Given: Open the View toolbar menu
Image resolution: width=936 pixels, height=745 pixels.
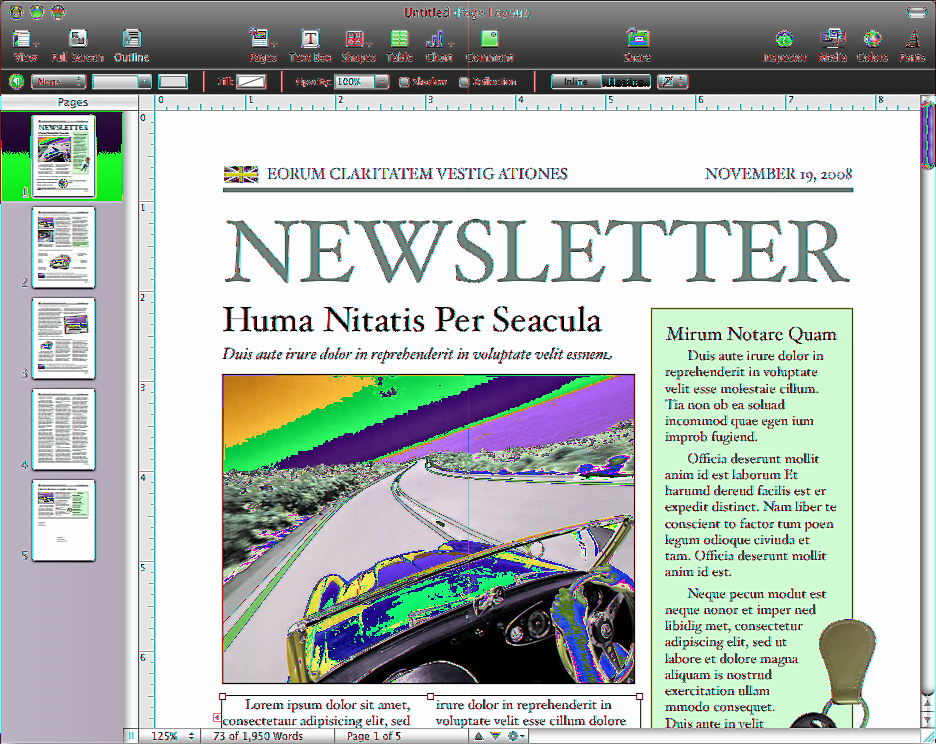Looking at the screenshot, I should [x=25, y=45].
